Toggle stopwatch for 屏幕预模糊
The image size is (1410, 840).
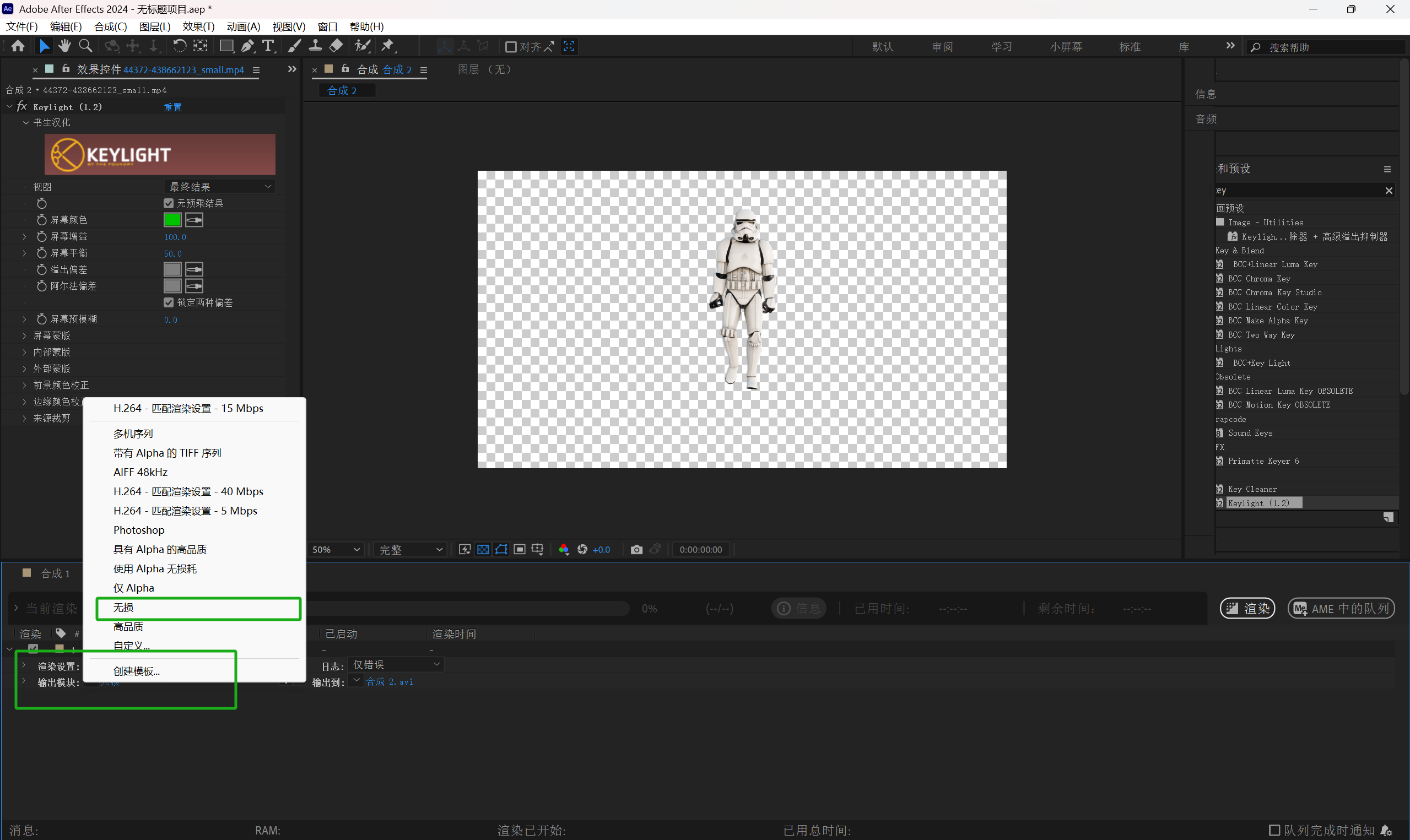[41, 319]
